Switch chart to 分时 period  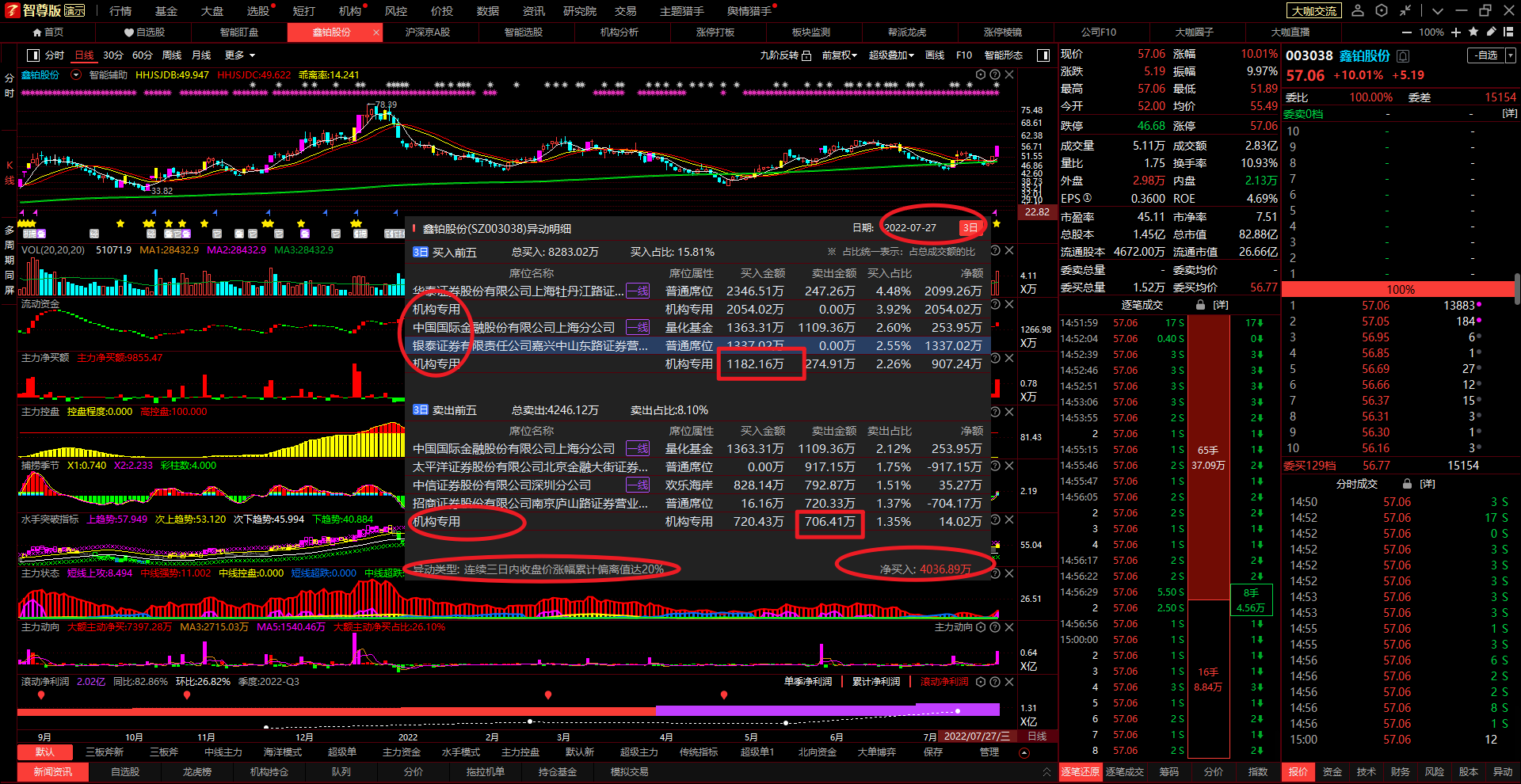tap(55, 55)
